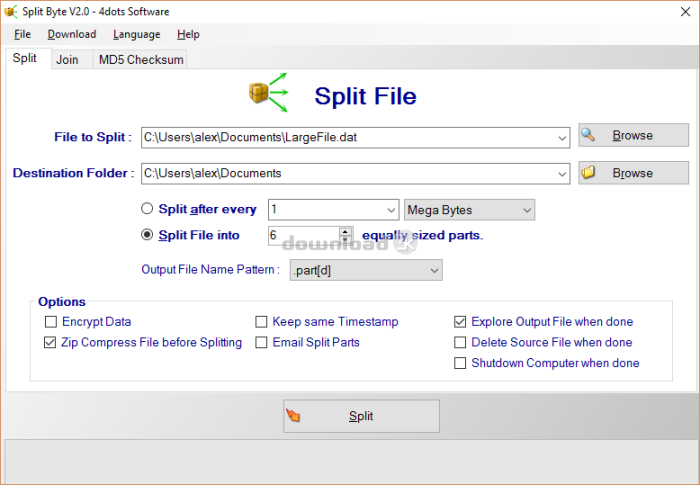Image resolution: width=700 pixels, height=485 pixels.
Task: Increase the number of parts with up arrow
Action: coord(345,231)
